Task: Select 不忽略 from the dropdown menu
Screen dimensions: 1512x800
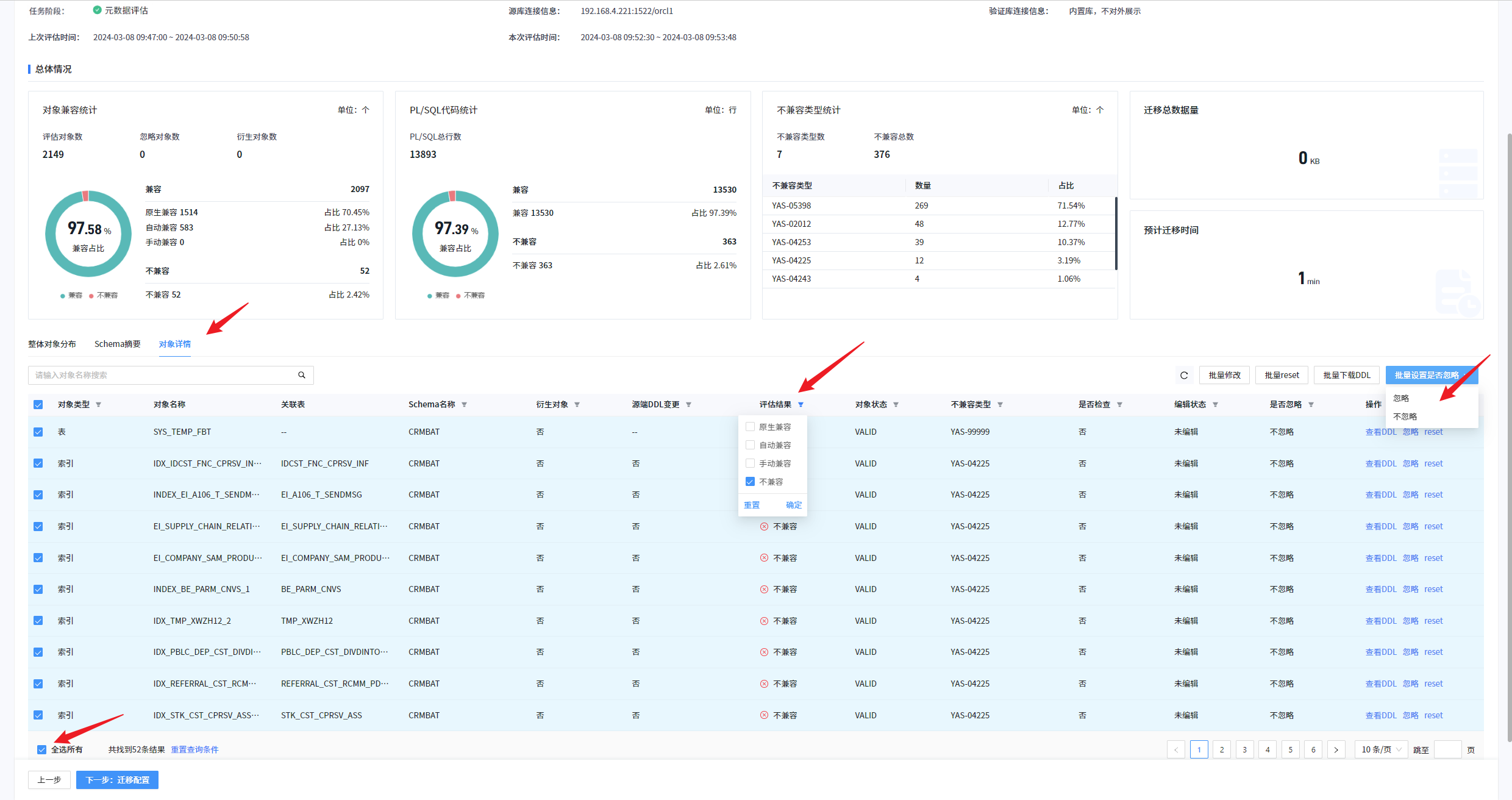Action: point(1405,416)
